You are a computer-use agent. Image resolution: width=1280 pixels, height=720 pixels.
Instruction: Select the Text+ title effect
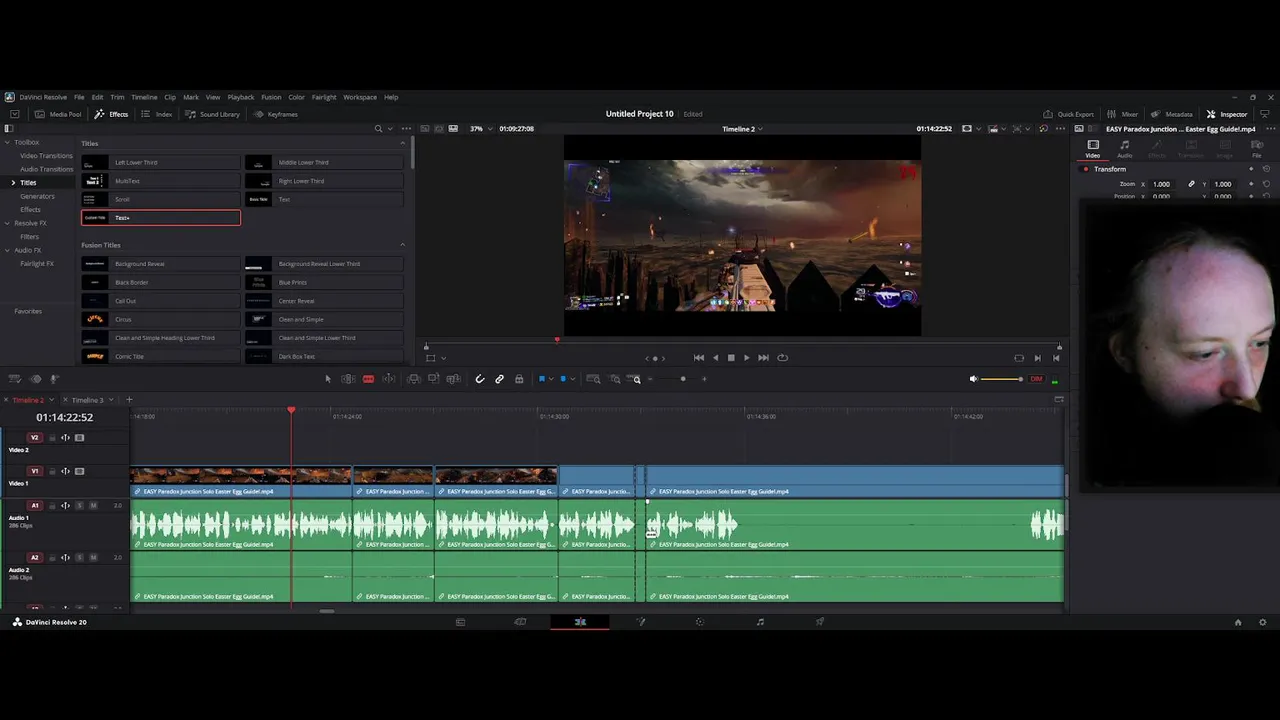coord(161,217)
